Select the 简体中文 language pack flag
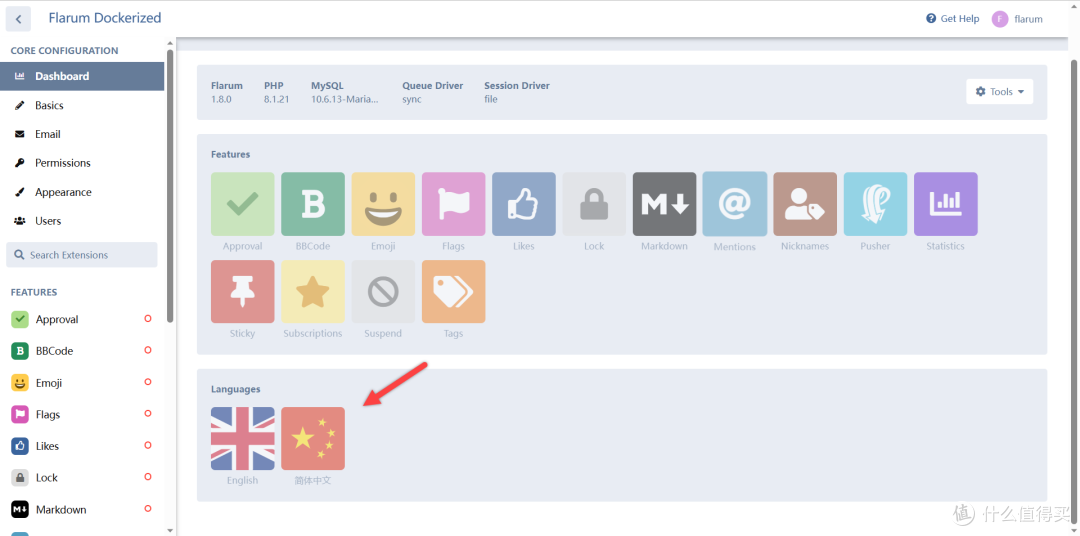 point(313,438)
